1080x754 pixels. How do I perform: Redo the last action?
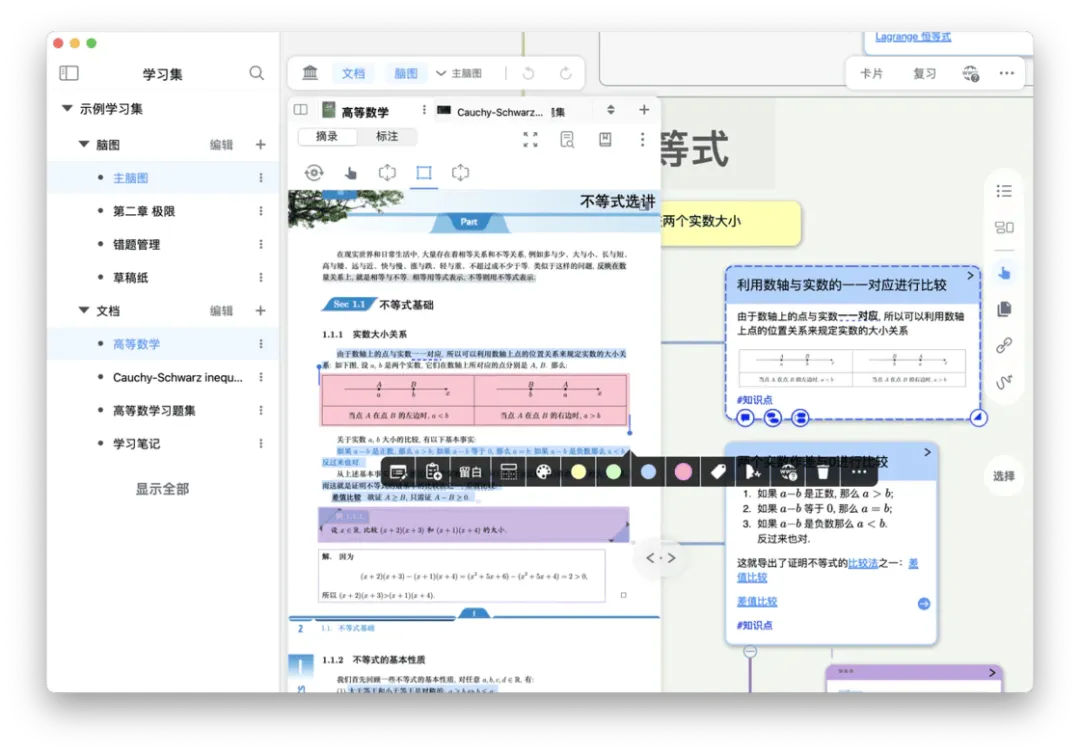click(x=565, y=73)
